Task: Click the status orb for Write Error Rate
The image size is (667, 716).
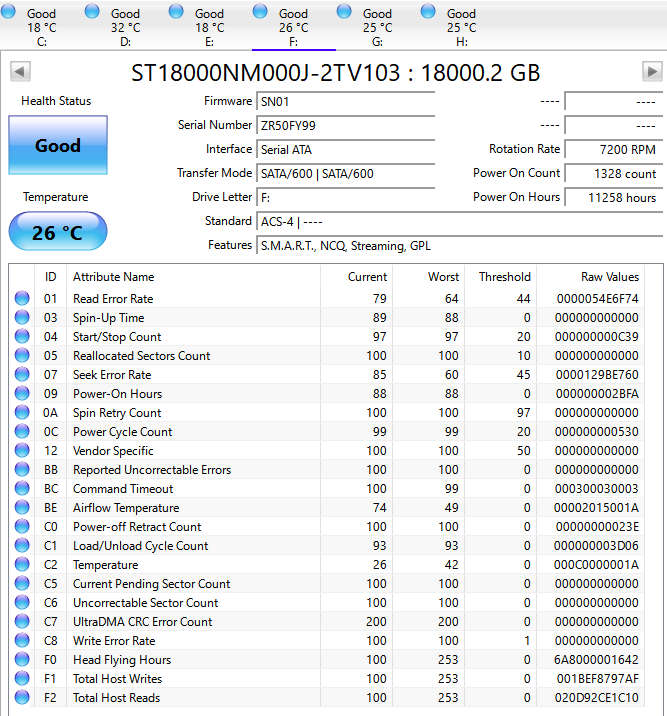Action: (22, 640)
